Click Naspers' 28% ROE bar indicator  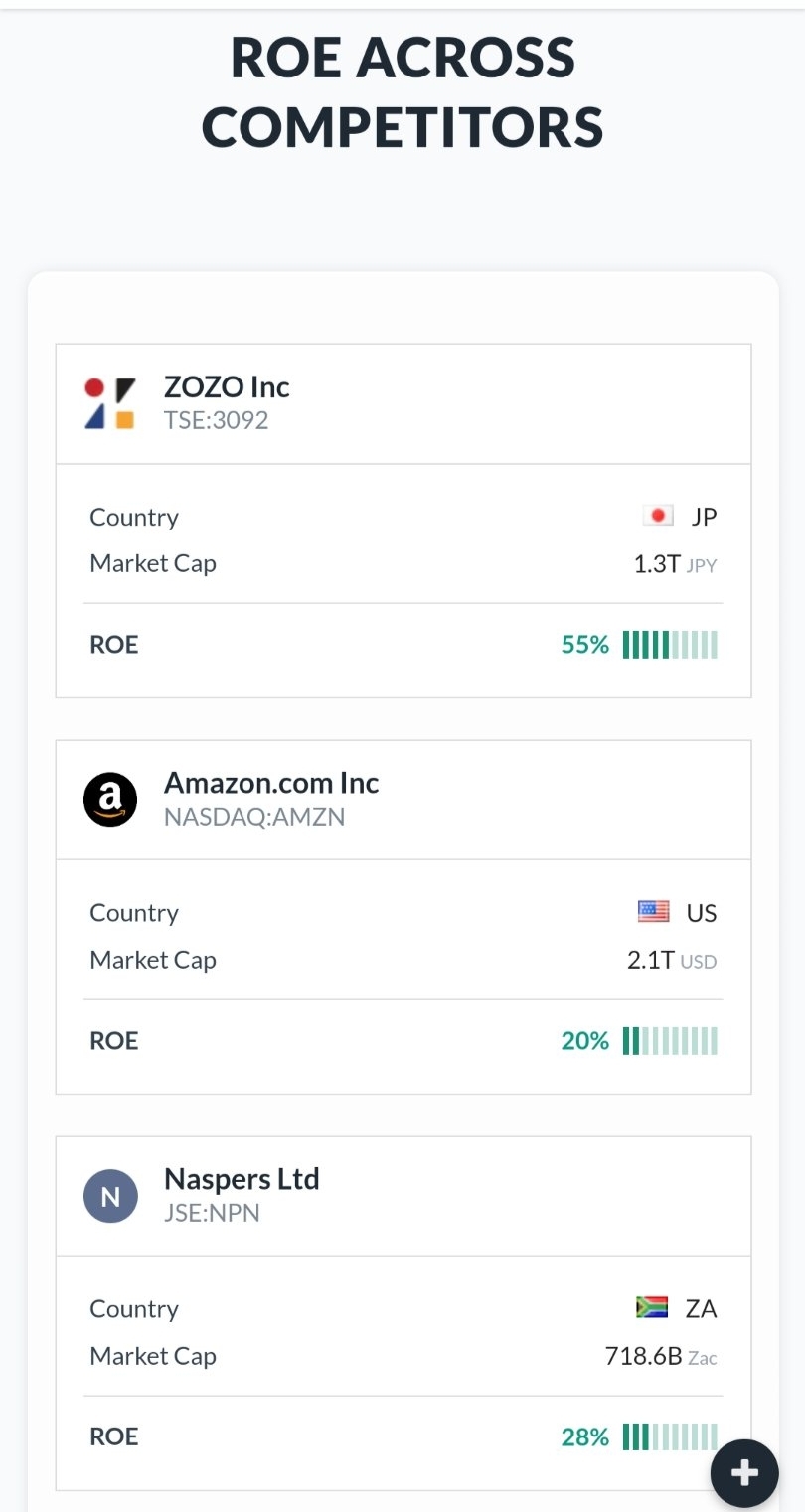[x=669, y=1436]
